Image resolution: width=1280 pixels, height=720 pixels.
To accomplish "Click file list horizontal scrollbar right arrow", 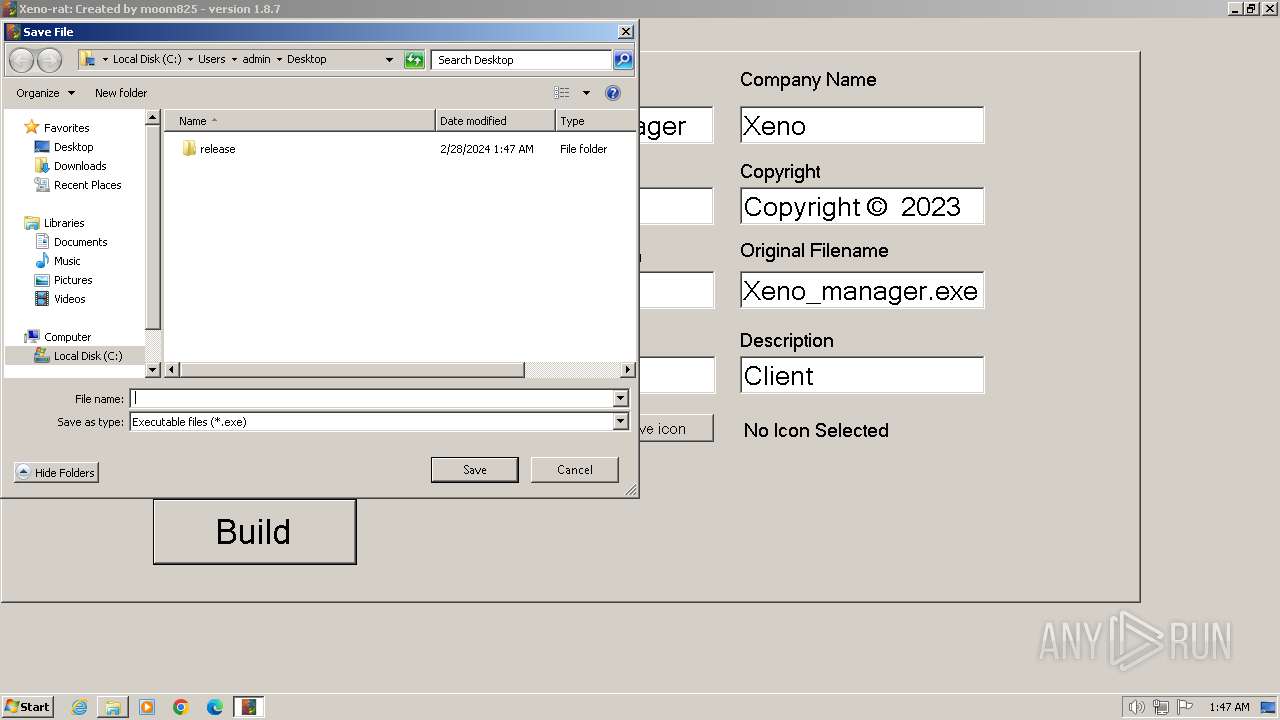I will pos(627,370).
